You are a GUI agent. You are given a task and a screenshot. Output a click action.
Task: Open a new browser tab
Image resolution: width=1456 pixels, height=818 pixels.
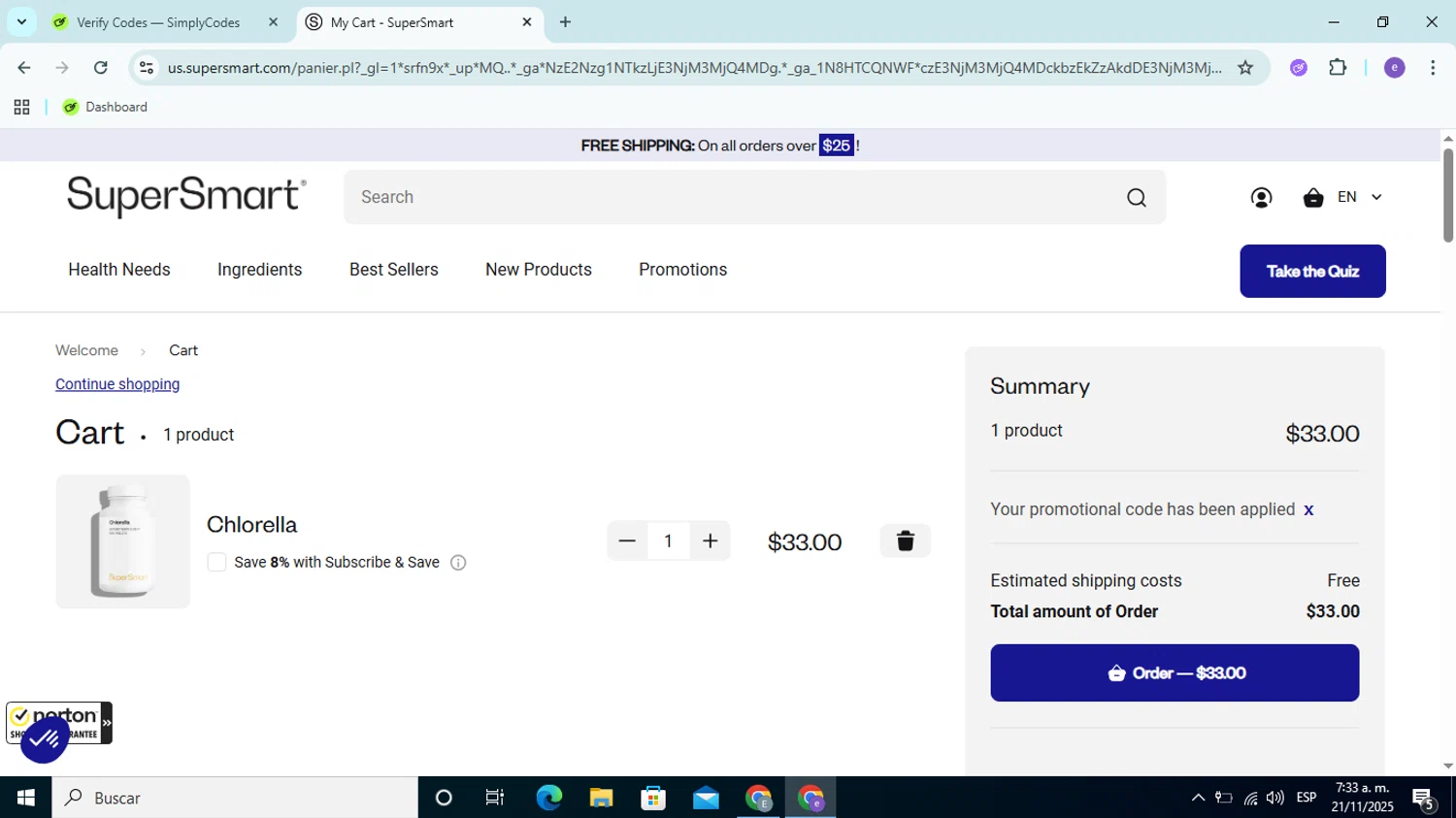565,22
